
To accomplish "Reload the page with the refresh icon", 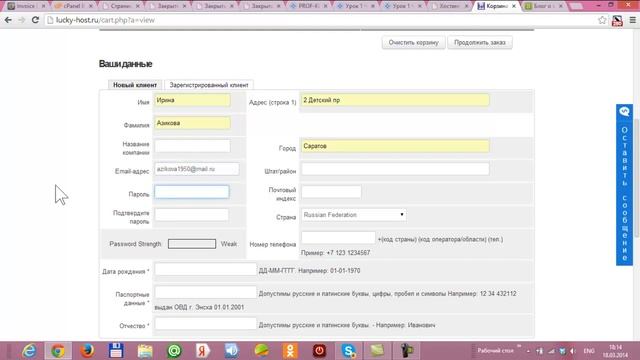I will [x=36, y=20].
